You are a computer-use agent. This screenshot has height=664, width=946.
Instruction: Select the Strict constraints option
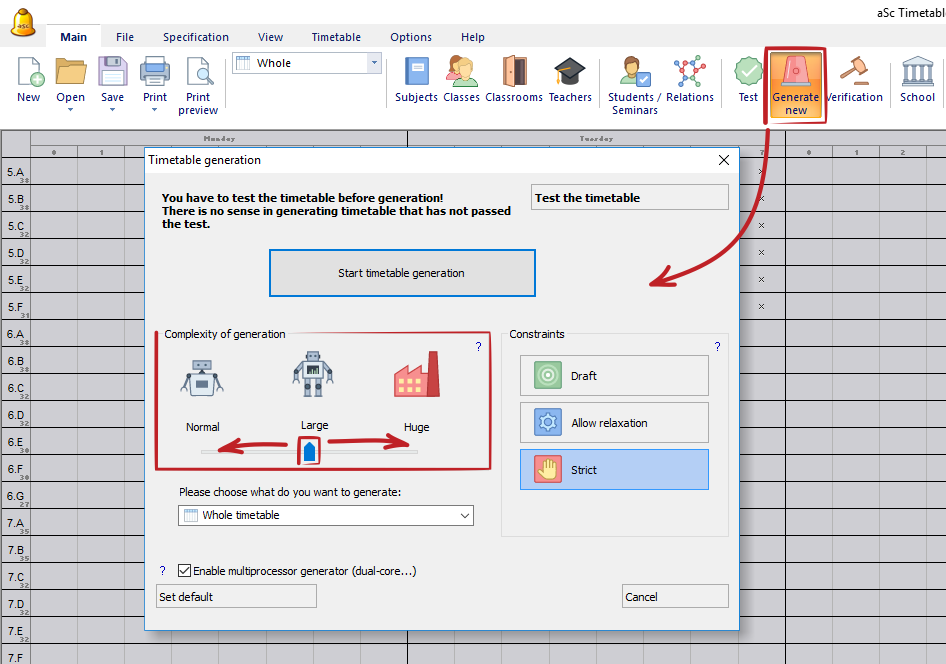coord(614,470)
